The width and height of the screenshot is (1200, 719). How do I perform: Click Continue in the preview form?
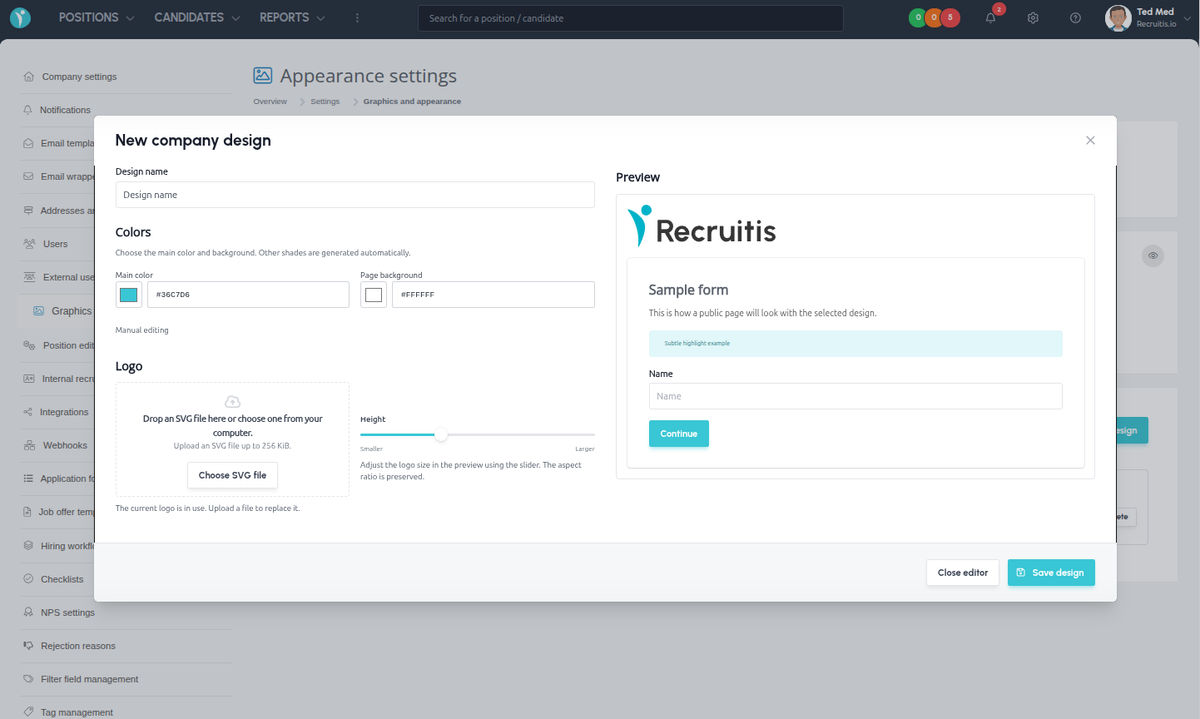[x=679, y=433]
